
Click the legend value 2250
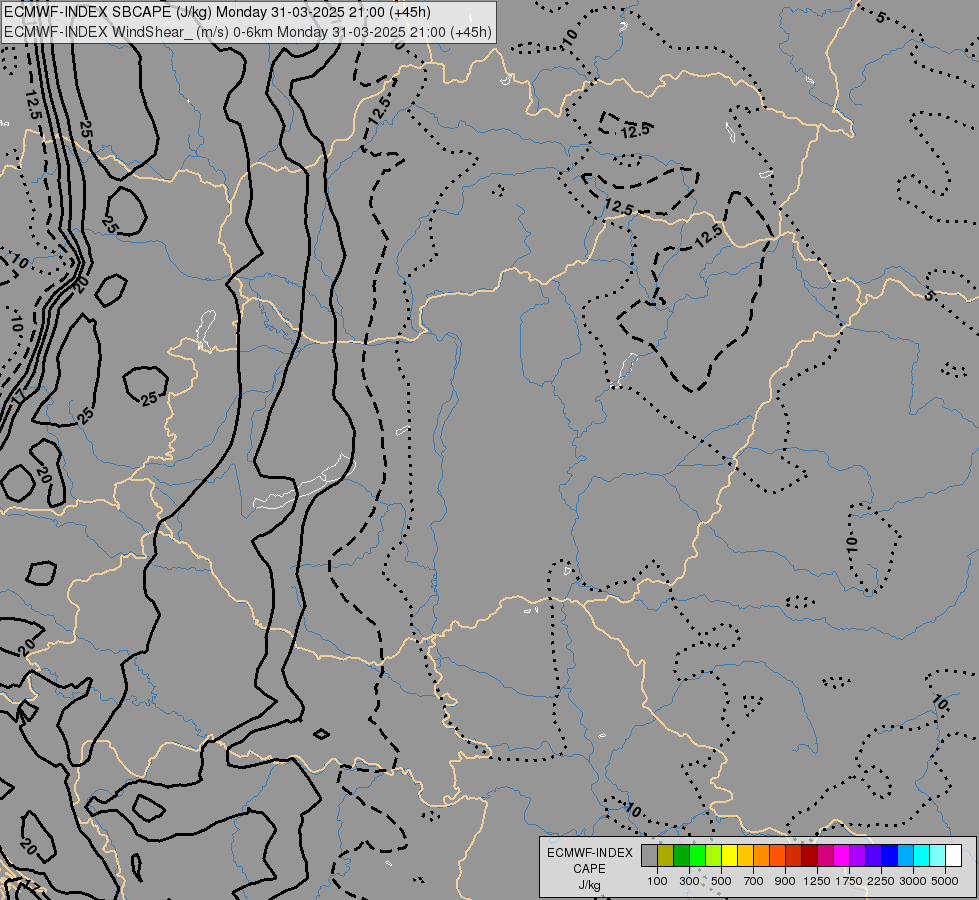[x=881, y=881]
